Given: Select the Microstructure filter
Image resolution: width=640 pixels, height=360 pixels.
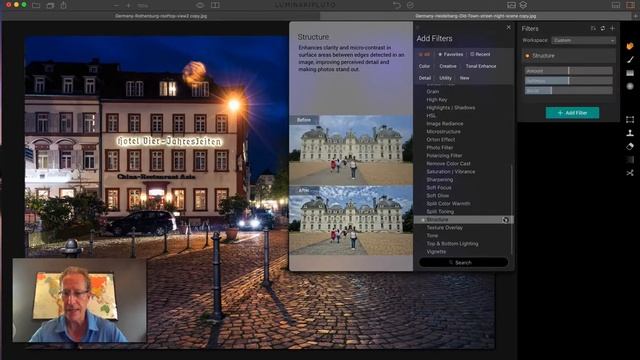Looking at the screenshot, I should tap(443, 131).
